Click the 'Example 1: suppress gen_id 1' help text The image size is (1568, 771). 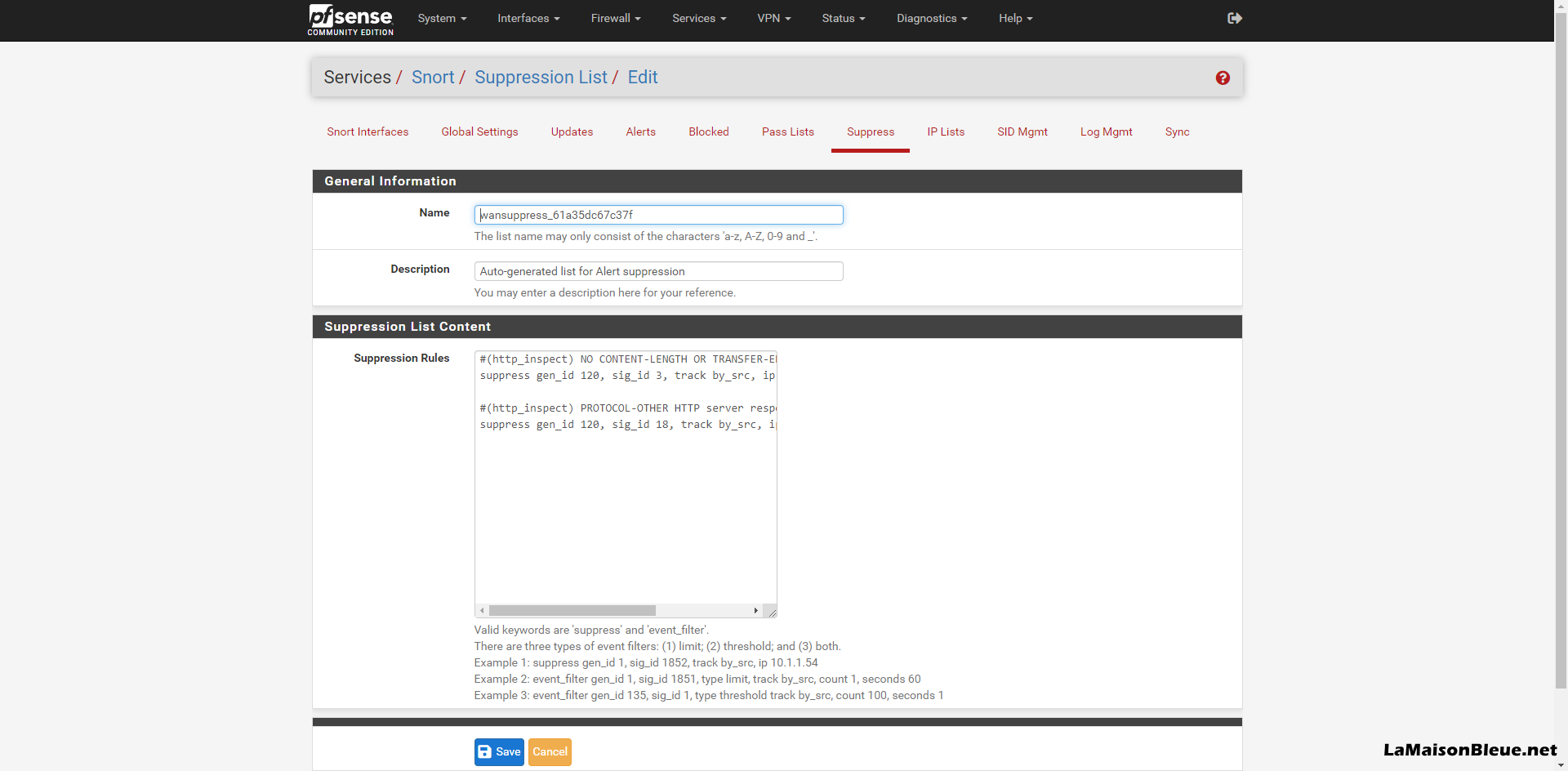646,662
